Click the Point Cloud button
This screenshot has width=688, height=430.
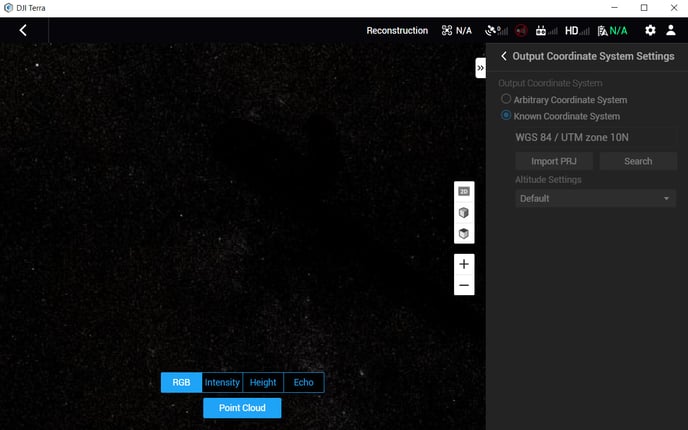(x=242, y=408)
